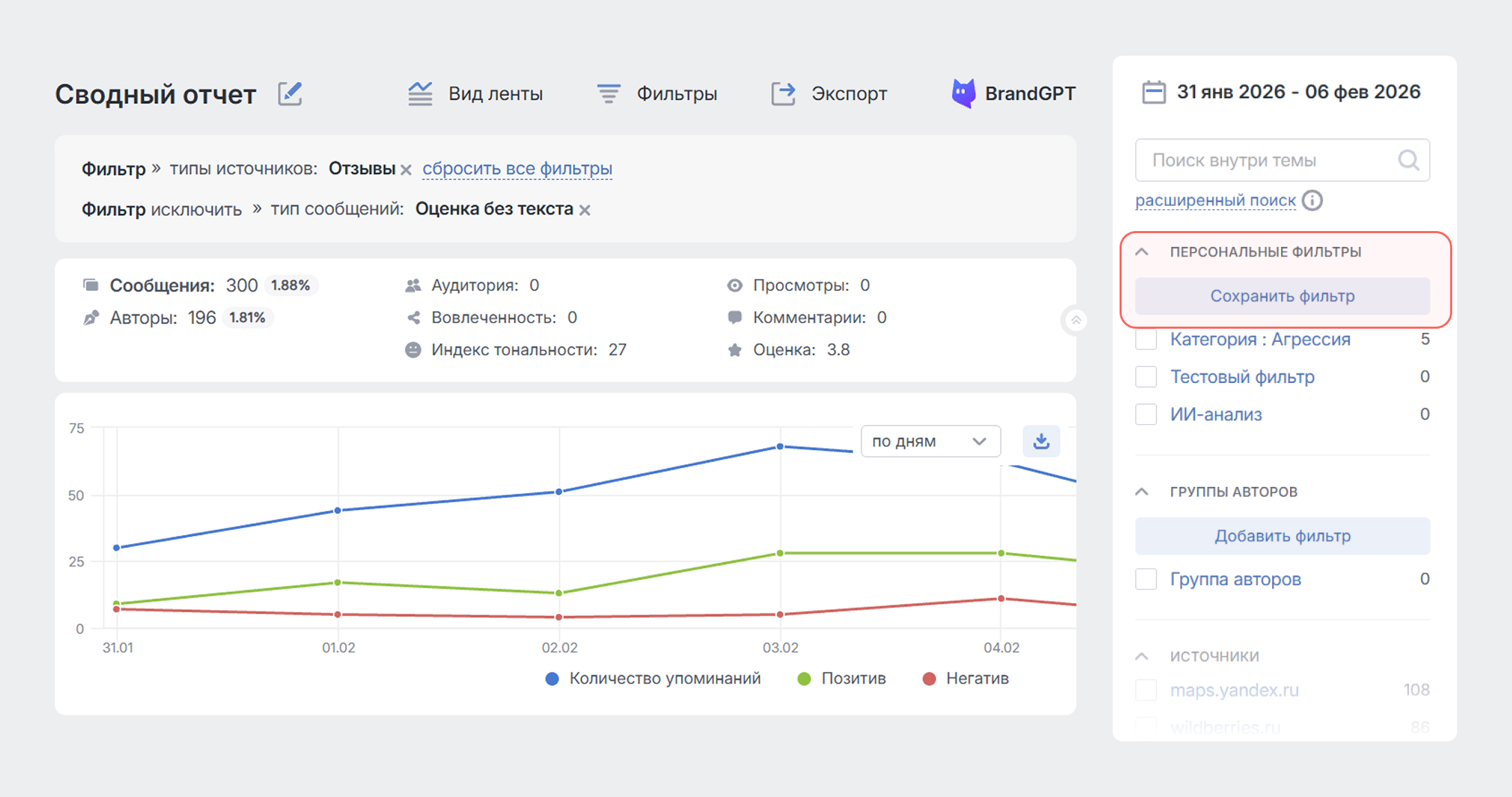
Task: Collapse the Персональные фильтры section
Action: point(1142,252)
